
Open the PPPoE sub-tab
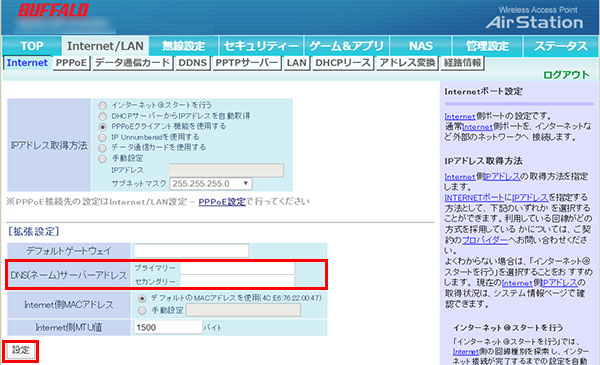[71, 63]
